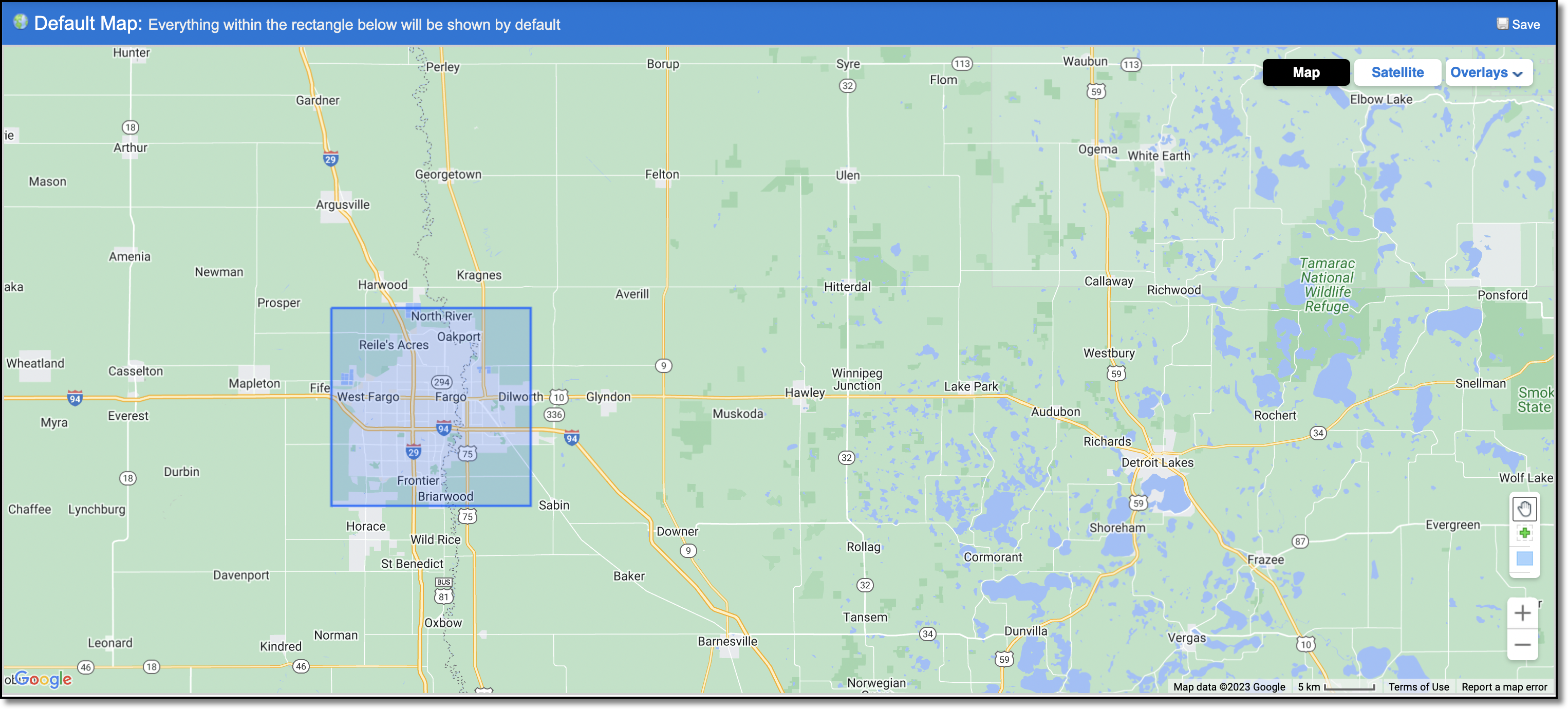Switch to Satellite view
Image resolution: width=1568 pixels, height=709 pixels.
(1397, 72)
